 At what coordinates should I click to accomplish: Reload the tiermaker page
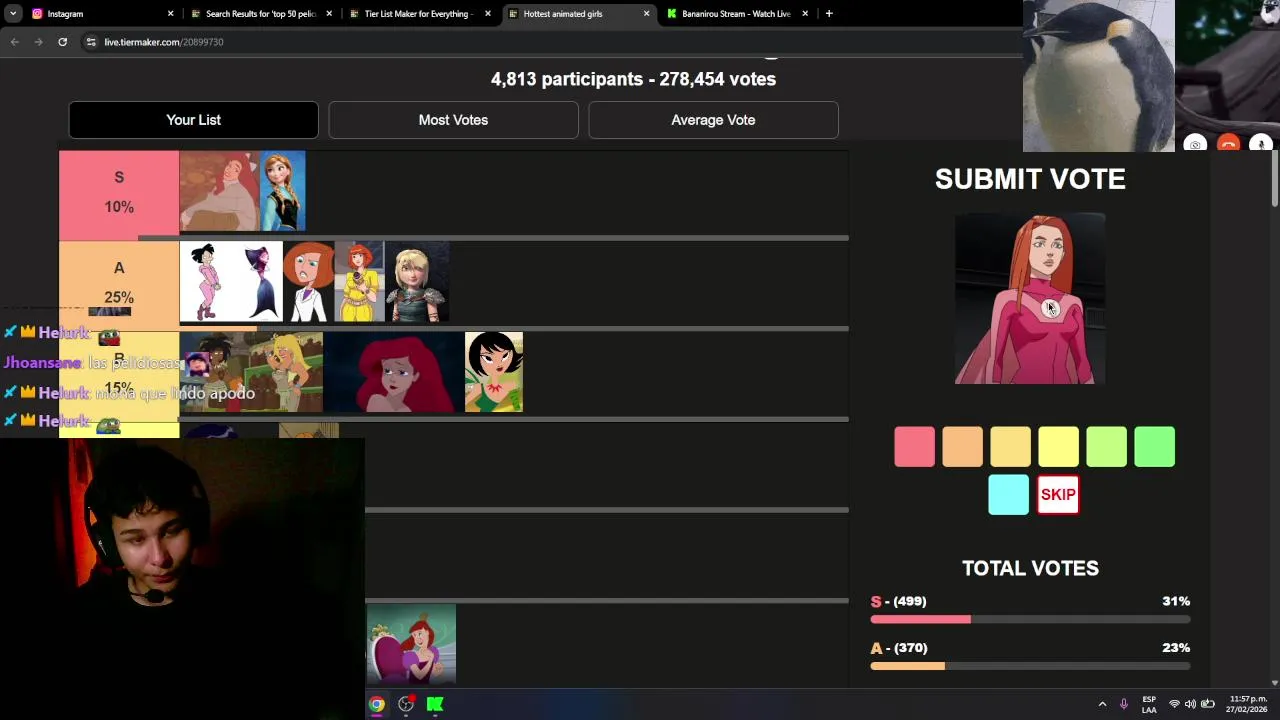(62, 42)
